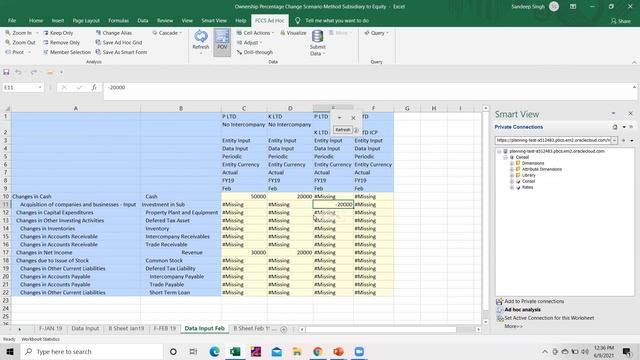Click the Redo icon

[33, 72]
